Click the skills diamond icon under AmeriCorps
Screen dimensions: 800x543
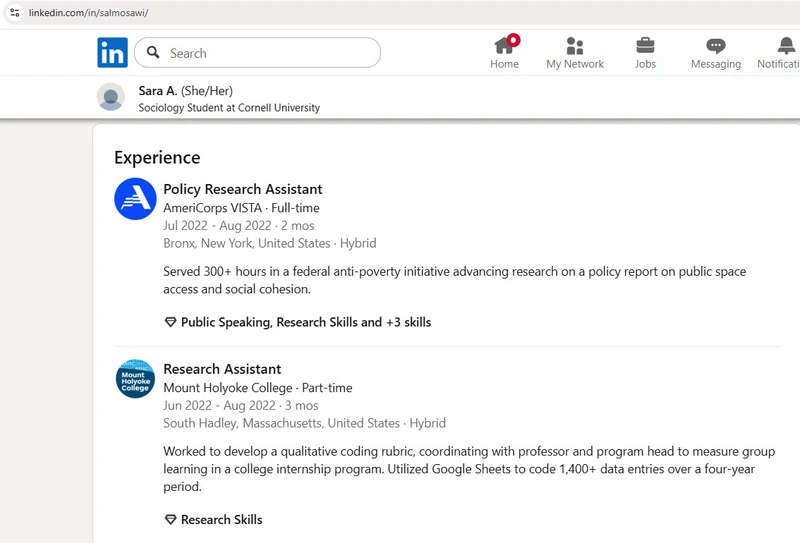click(x=170, y=323)
